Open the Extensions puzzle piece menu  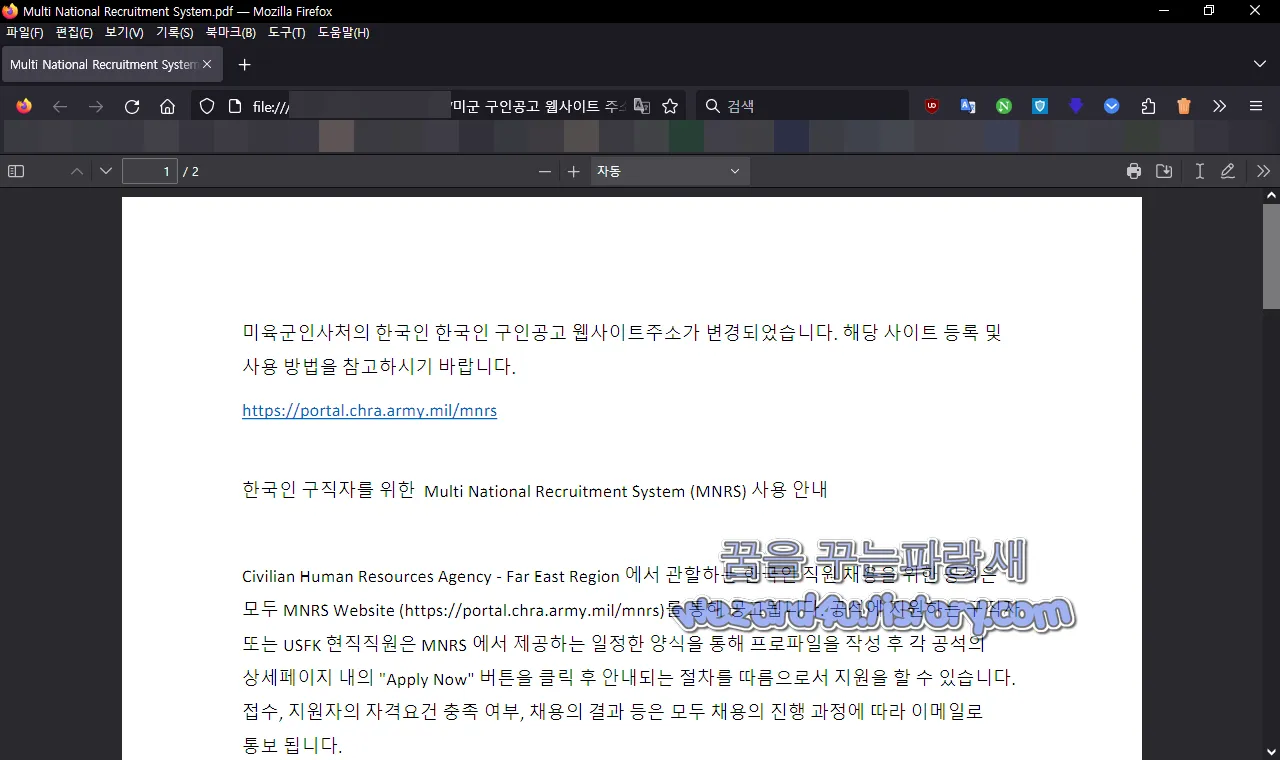point(1148,106)
